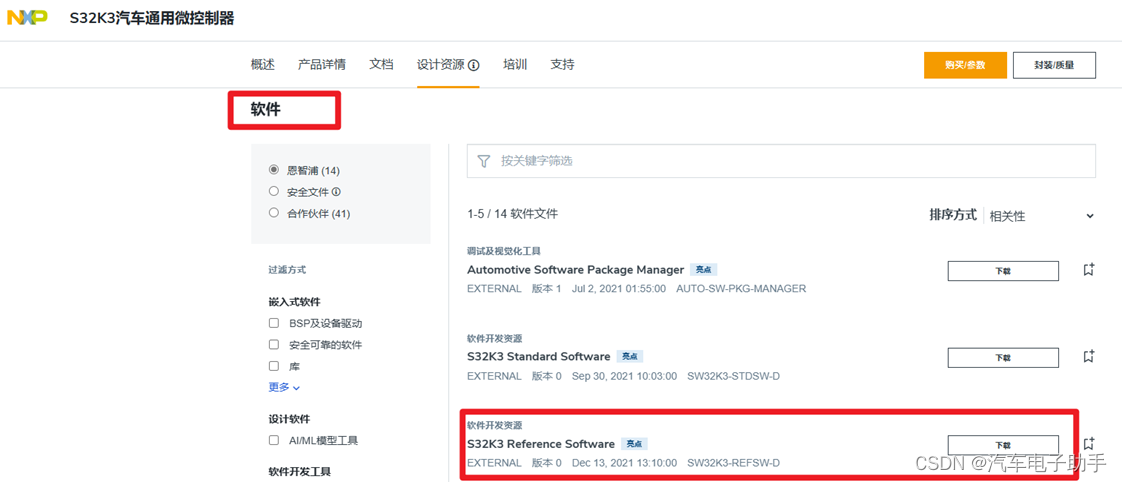
Task: Select the 合作伙伴 (41) radio button
Action: click(273, 213)
